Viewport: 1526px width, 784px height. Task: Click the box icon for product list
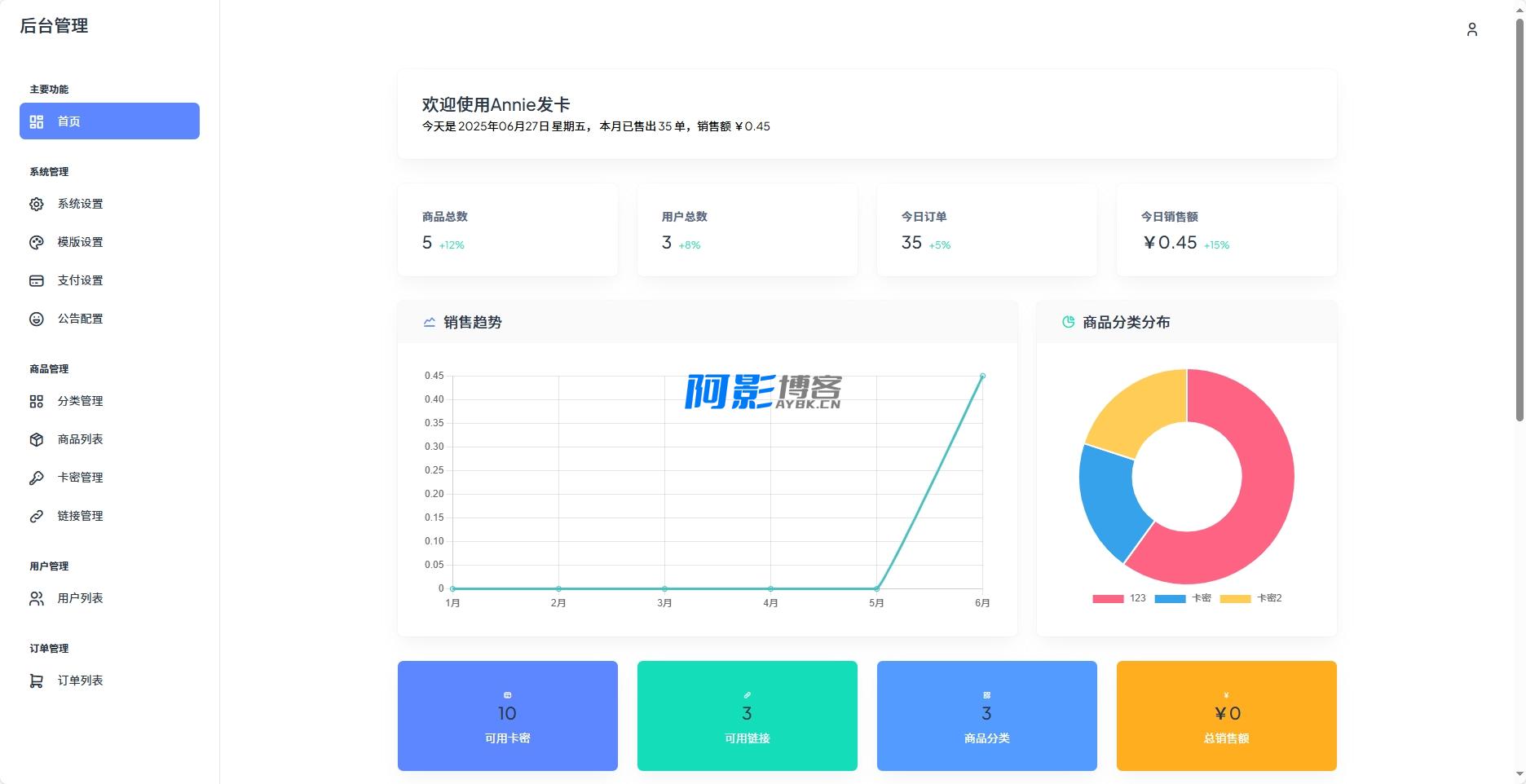coord(37,440)
